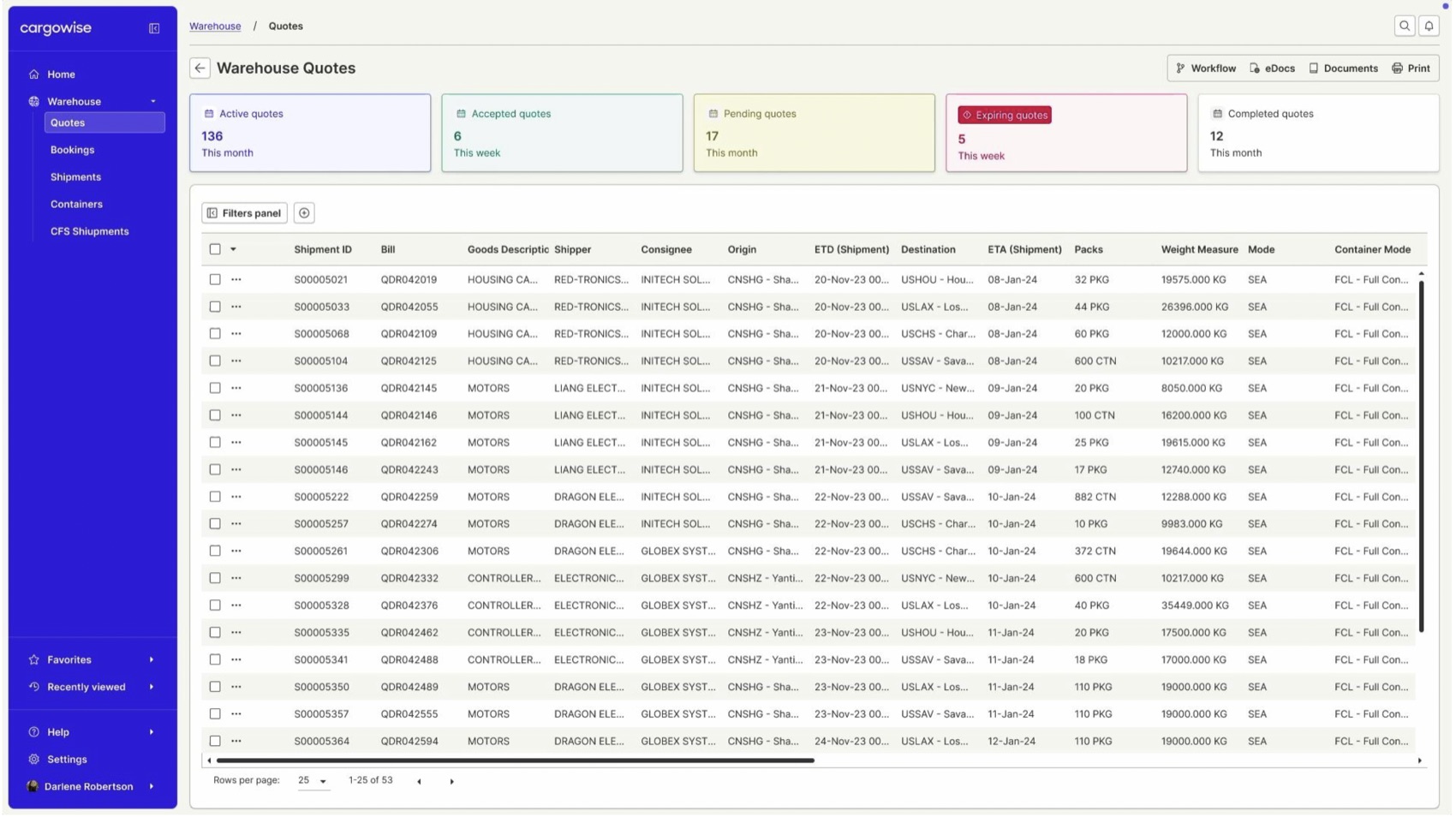Click the Documents button

1343,69
